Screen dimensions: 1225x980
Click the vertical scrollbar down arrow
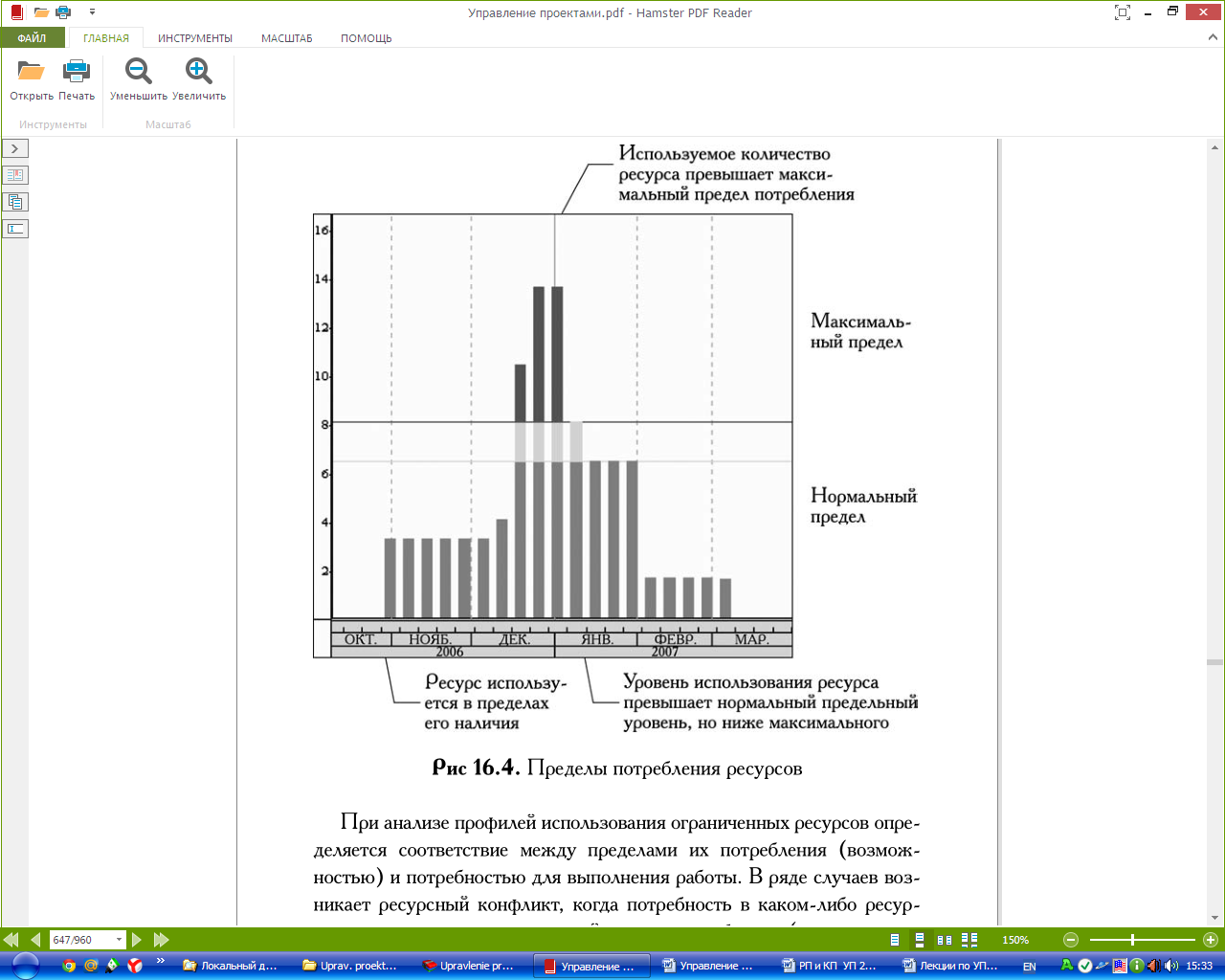[x=1215, y=918]
